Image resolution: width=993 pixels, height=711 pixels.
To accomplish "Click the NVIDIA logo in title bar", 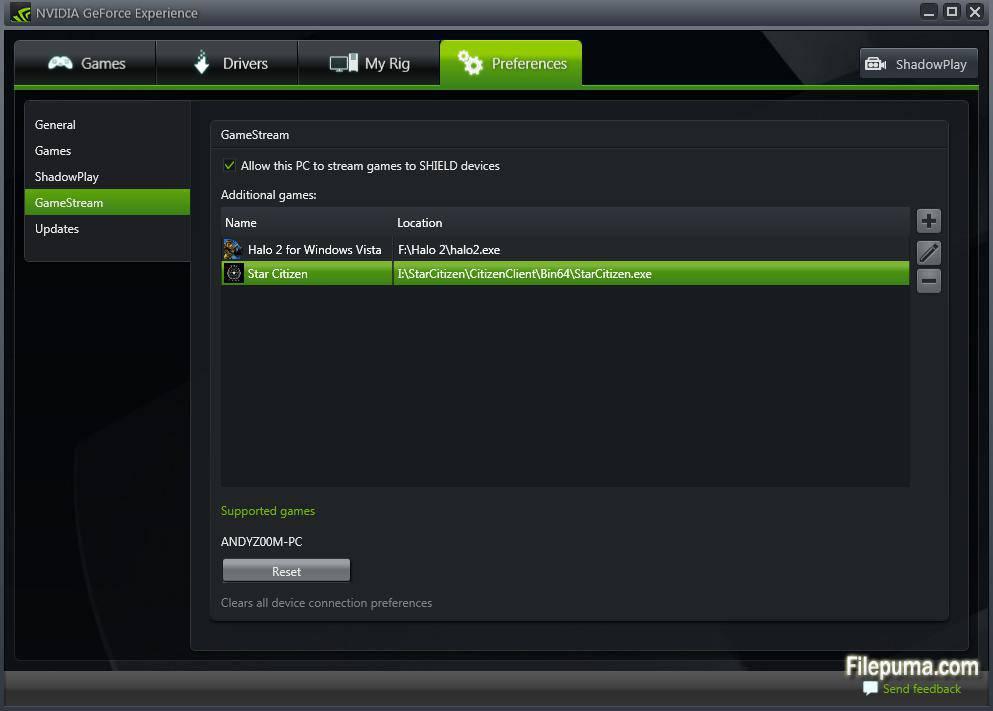I will coord(20,13).
